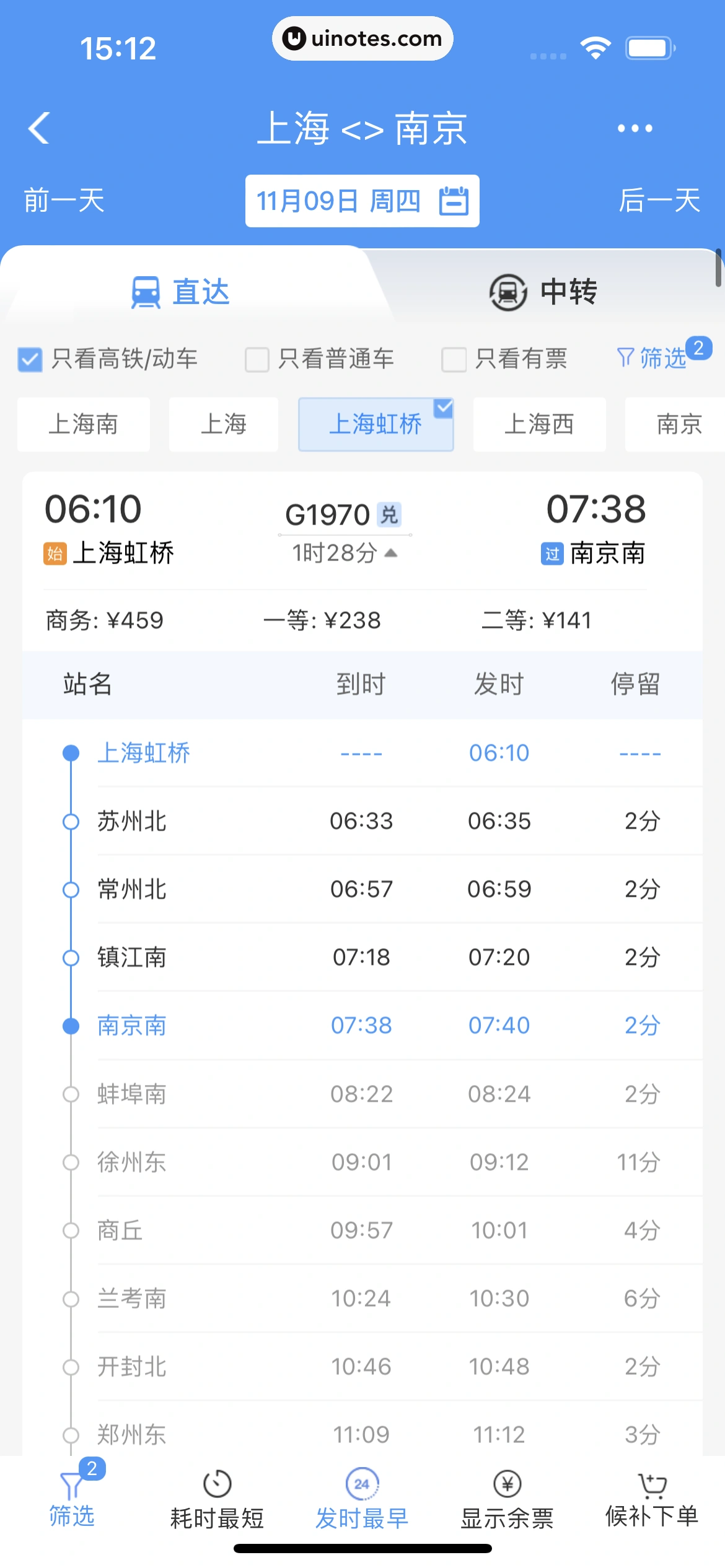Tap the 常州北 stop row
The height and width of the screenshot is (1568, 725).
362,889
